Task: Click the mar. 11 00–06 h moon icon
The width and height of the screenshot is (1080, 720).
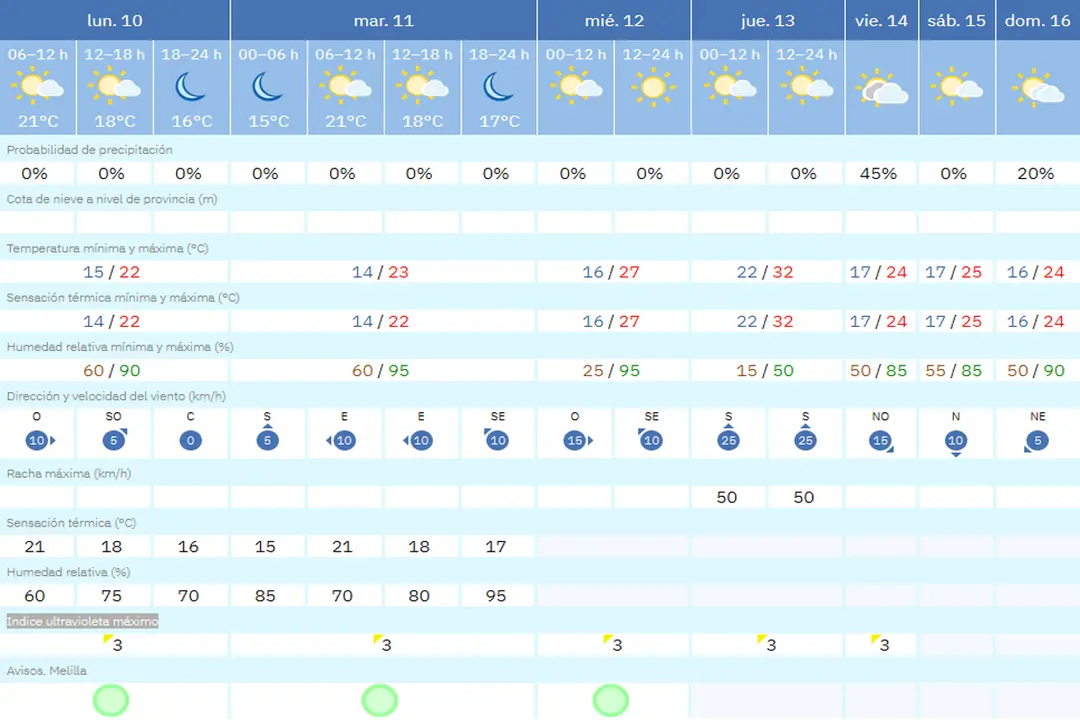Action: (x=268, y=88)
